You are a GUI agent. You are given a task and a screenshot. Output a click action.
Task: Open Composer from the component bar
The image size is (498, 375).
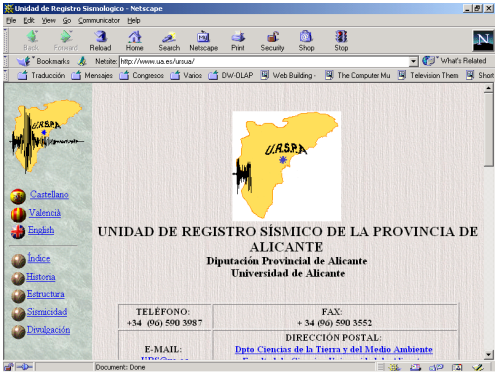478,367
